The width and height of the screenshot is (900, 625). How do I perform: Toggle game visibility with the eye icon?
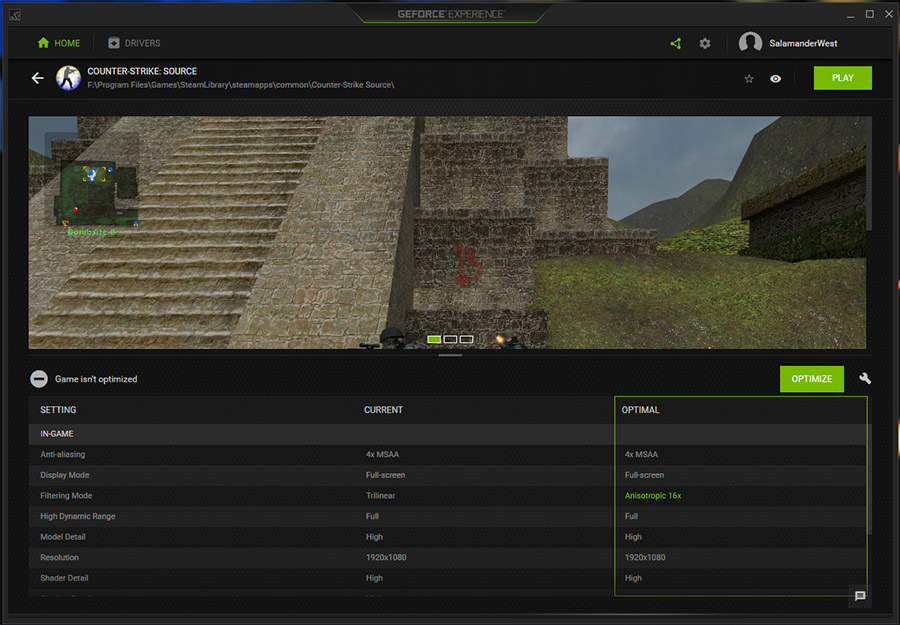pos(776,79)
